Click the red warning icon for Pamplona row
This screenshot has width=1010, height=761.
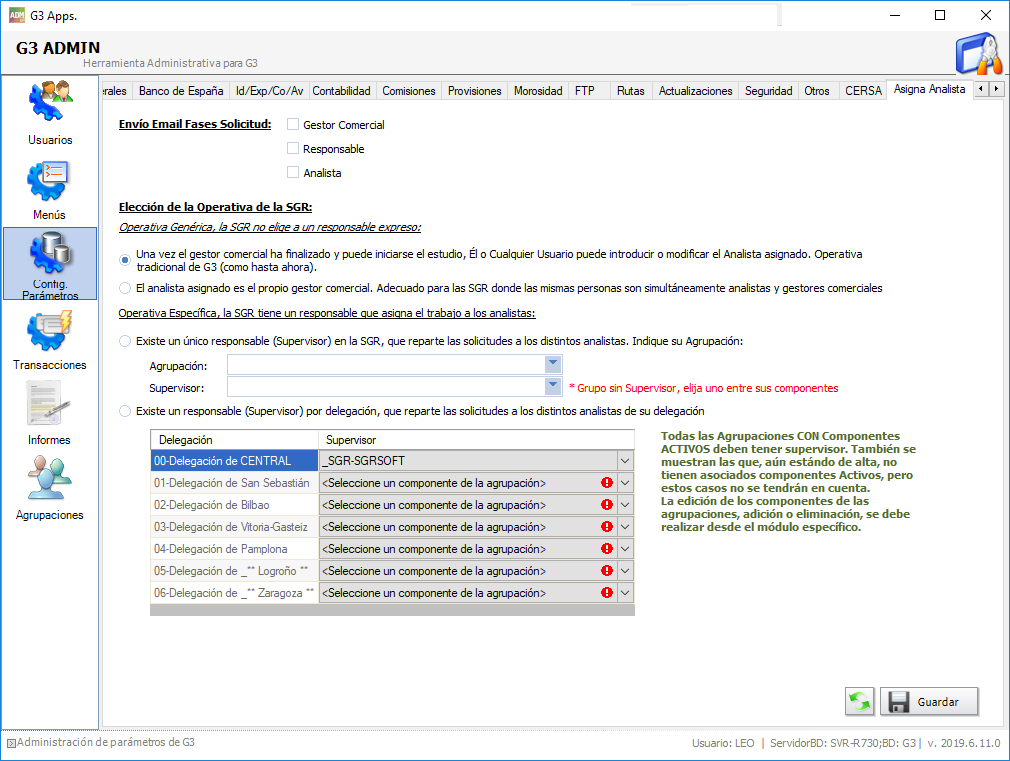click(607, 548)
